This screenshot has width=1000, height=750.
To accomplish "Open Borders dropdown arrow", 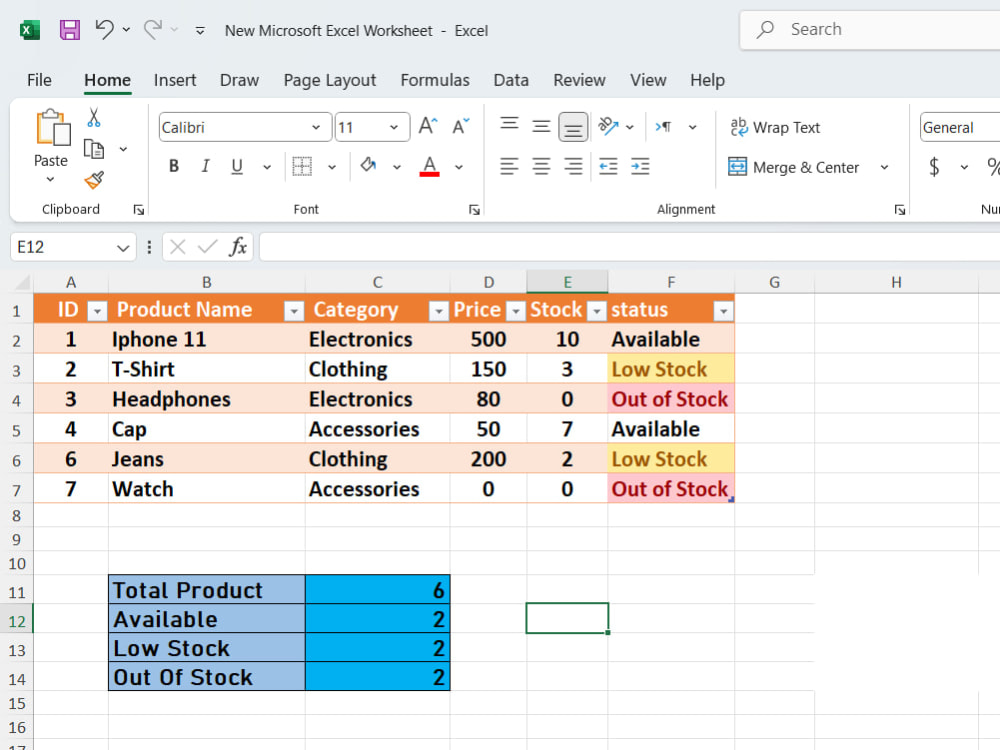I will pos(332,167).
